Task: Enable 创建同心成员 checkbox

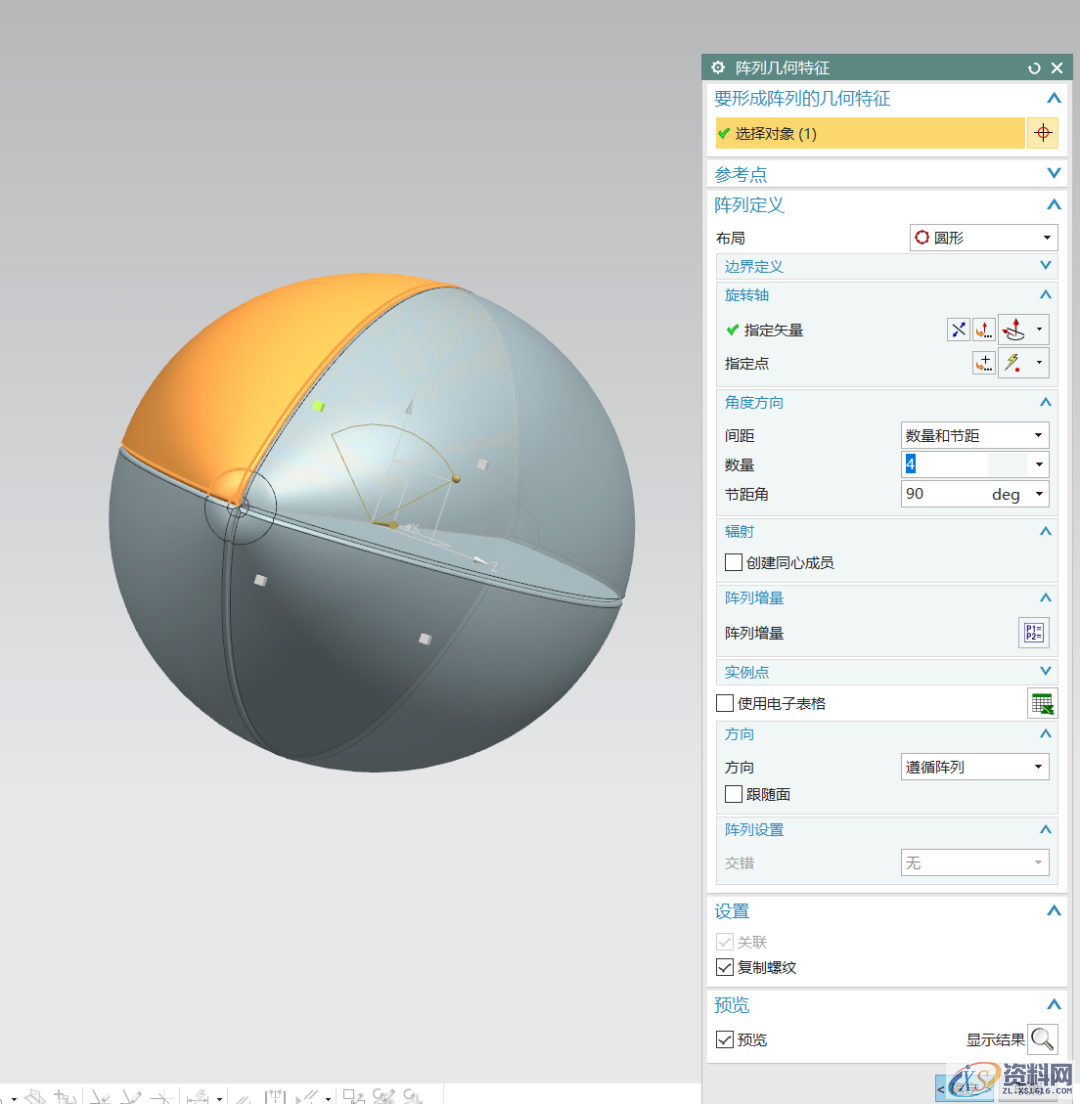Action: point(734,563)
